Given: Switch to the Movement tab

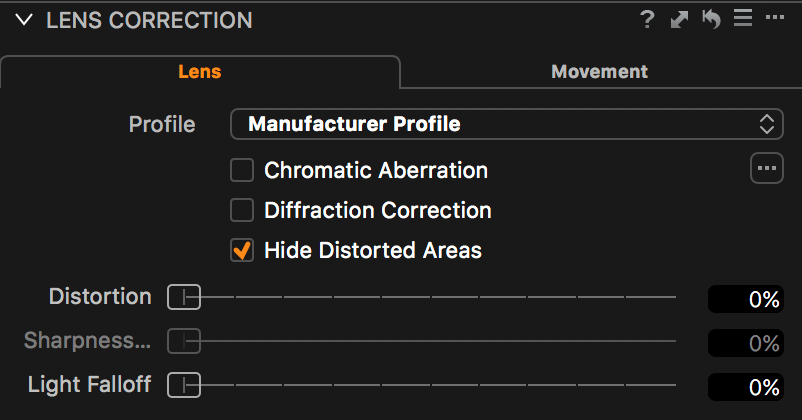Looking at the screenshot, I should point(599,72).
